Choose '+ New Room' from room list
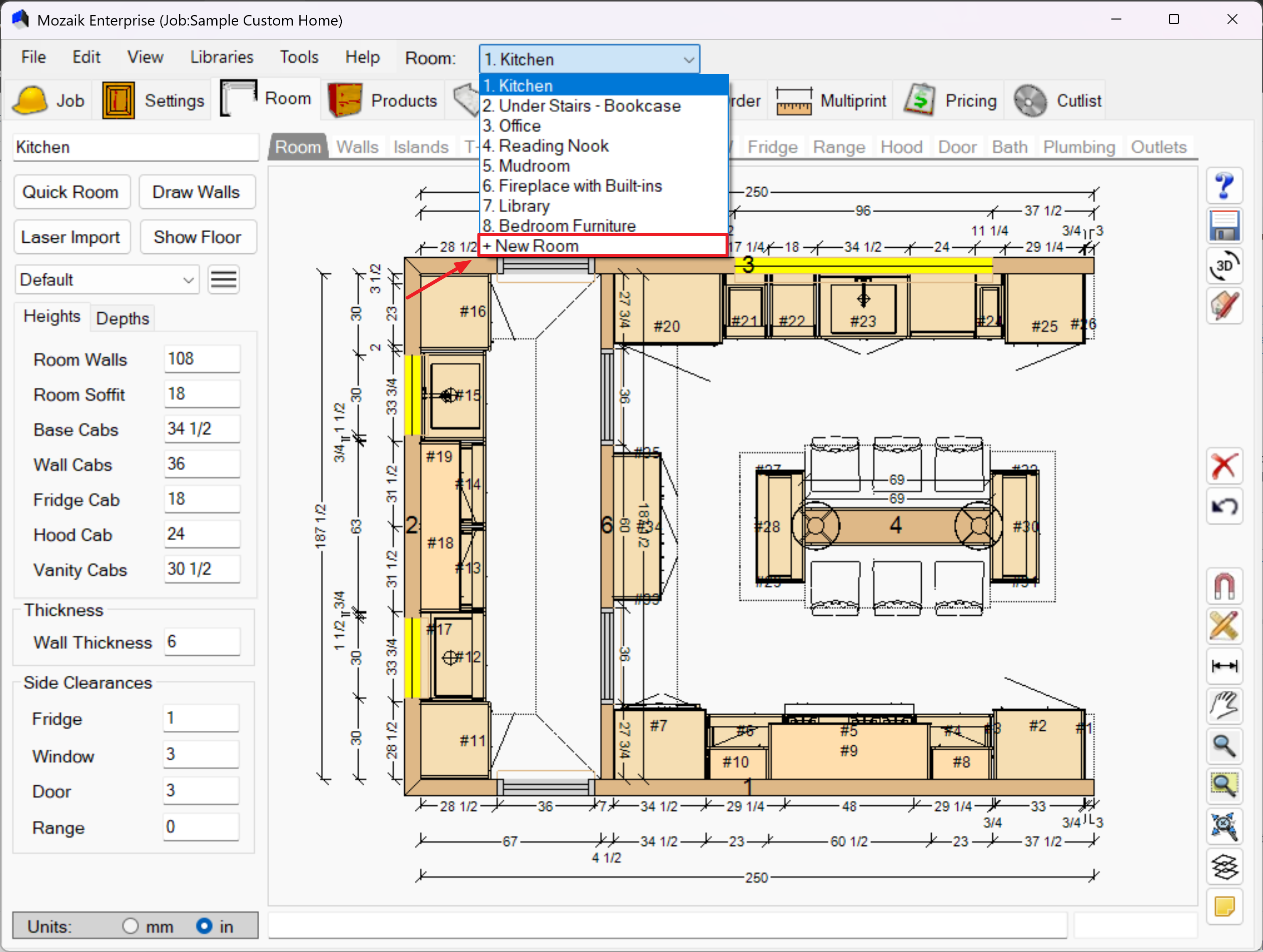Image resolution: width=1263 pixels, height=952 pixels. pos(602,246)
